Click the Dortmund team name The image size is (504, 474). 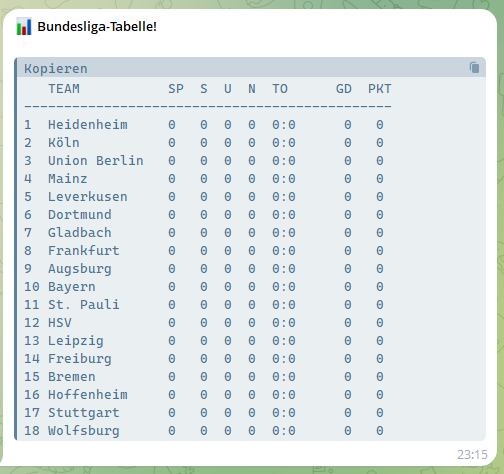[x=80, y=215]
